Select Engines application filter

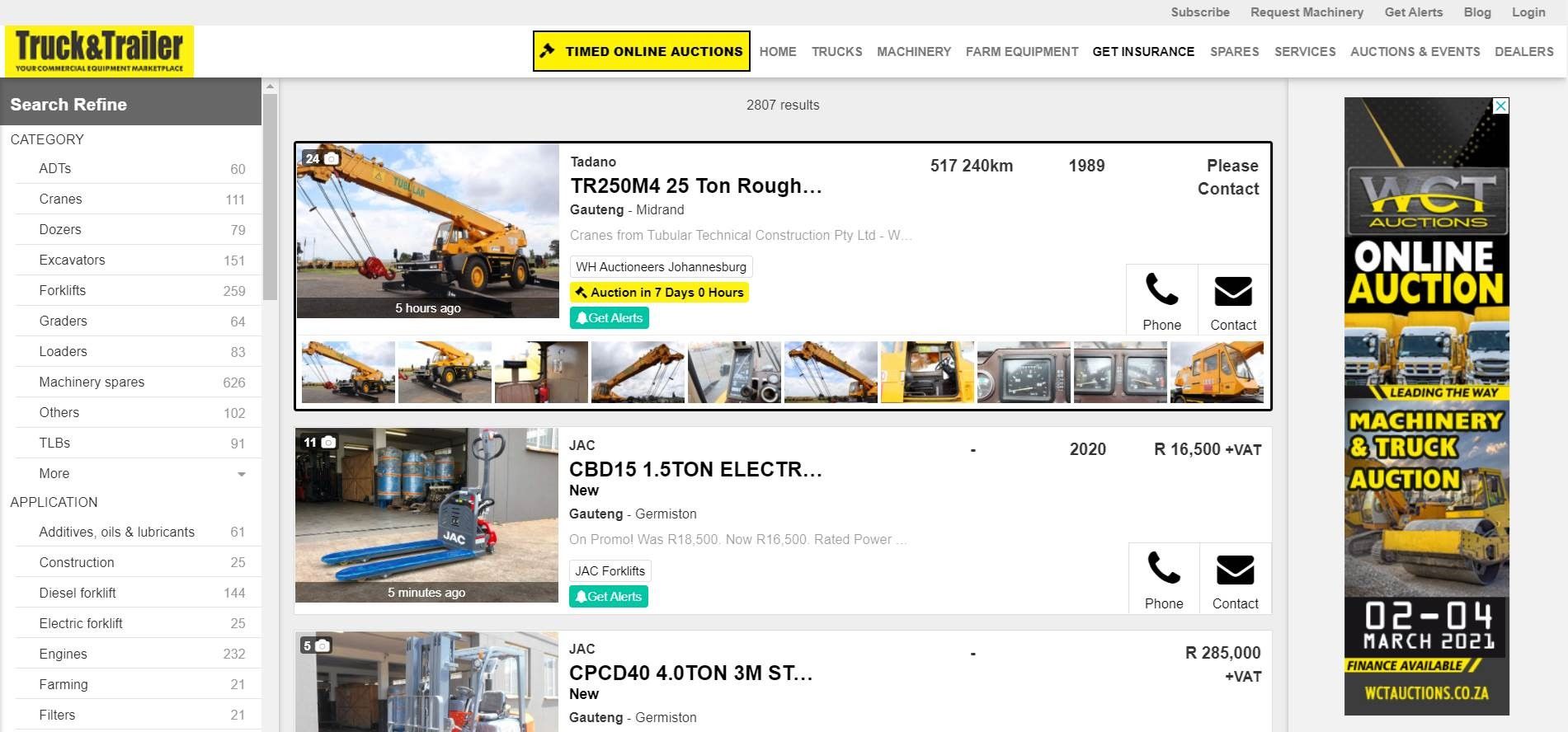click(138, 654)
